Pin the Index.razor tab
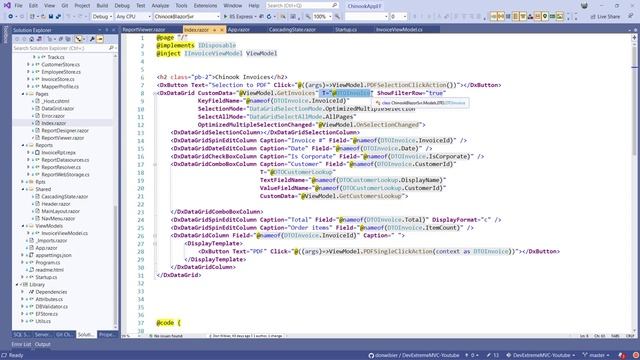640x360 pixels. click(214, 30)
